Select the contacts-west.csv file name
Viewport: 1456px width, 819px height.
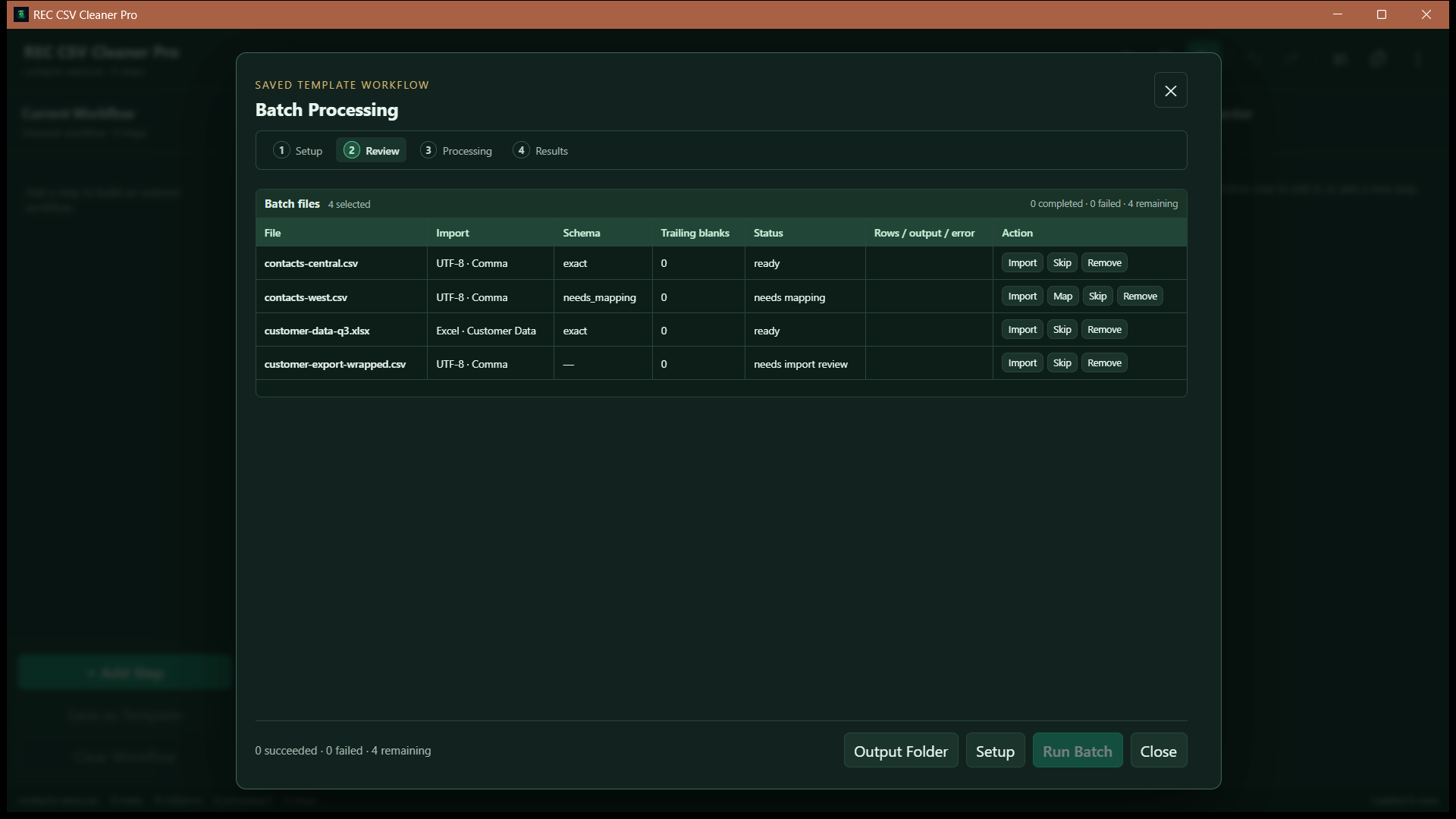[306, 297]
